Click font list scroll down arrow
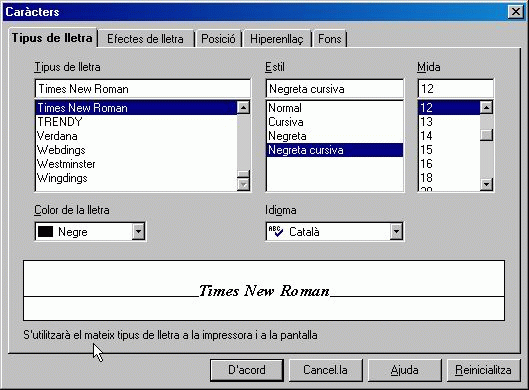529x390 pixels. coord(243,184)
